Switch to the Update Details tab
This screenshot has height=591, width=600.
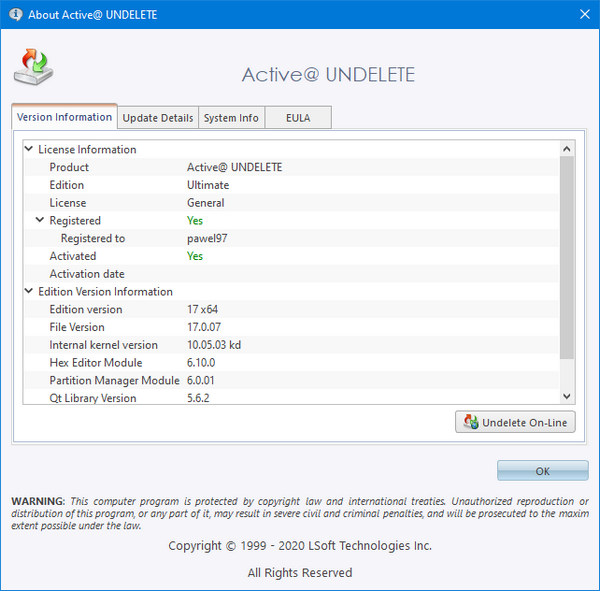coord(157,118)
